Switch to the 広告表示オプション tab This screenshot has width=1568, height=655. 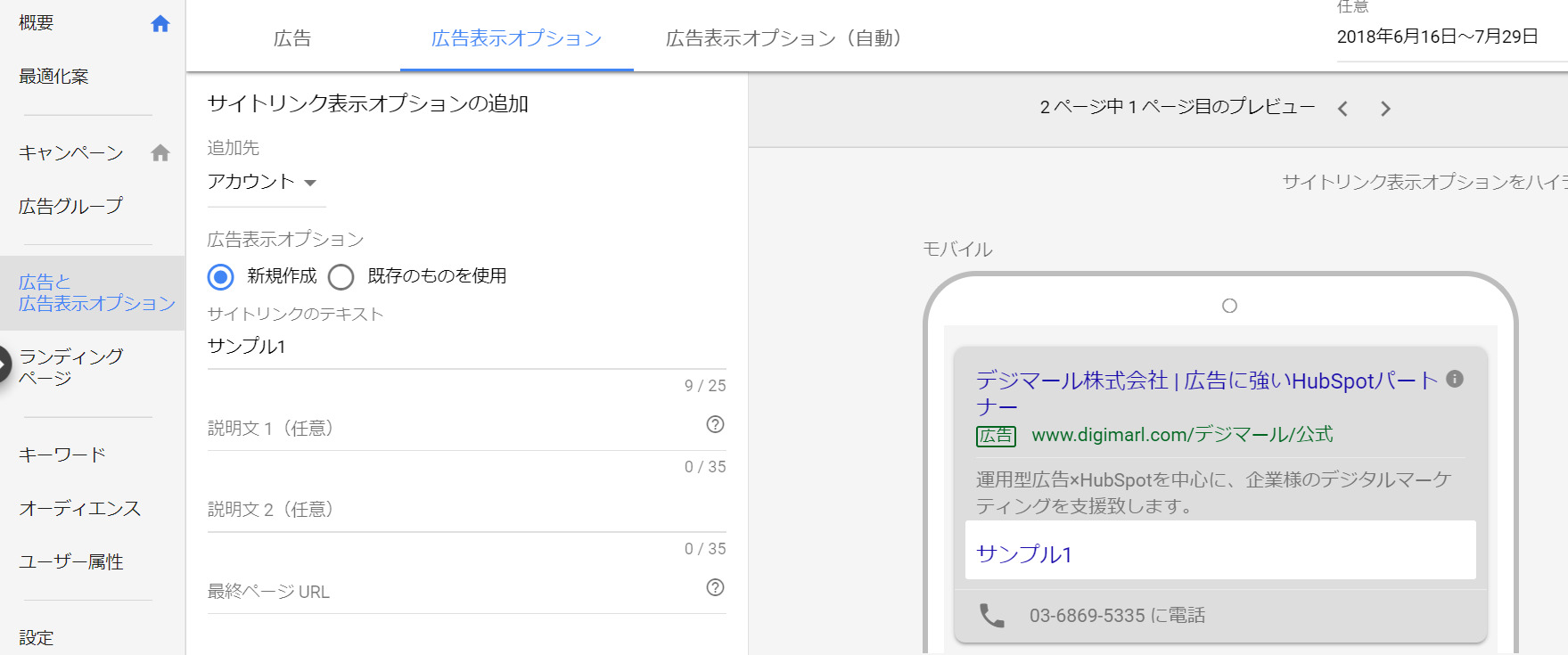coord(516,38)
